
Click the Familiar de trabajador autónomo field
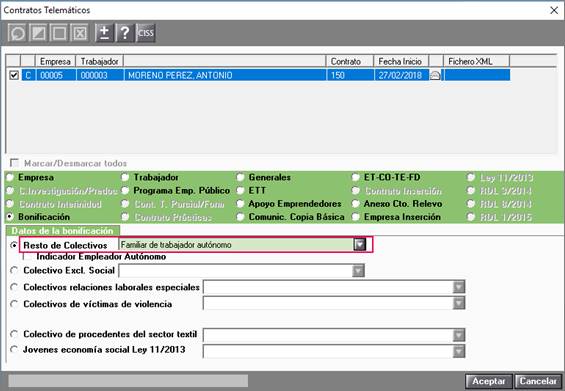236,245
